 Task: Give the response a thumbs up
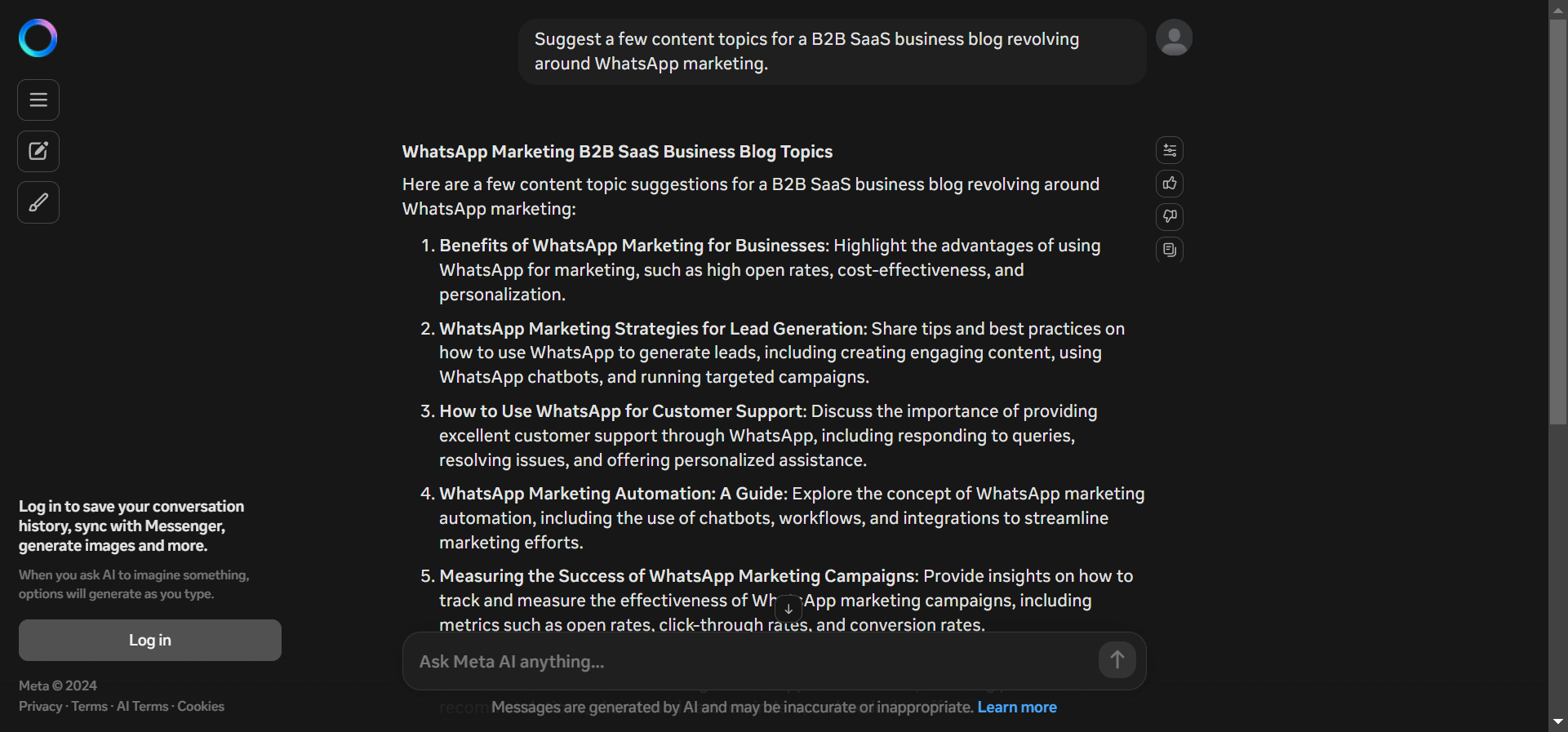[1169, 184]
